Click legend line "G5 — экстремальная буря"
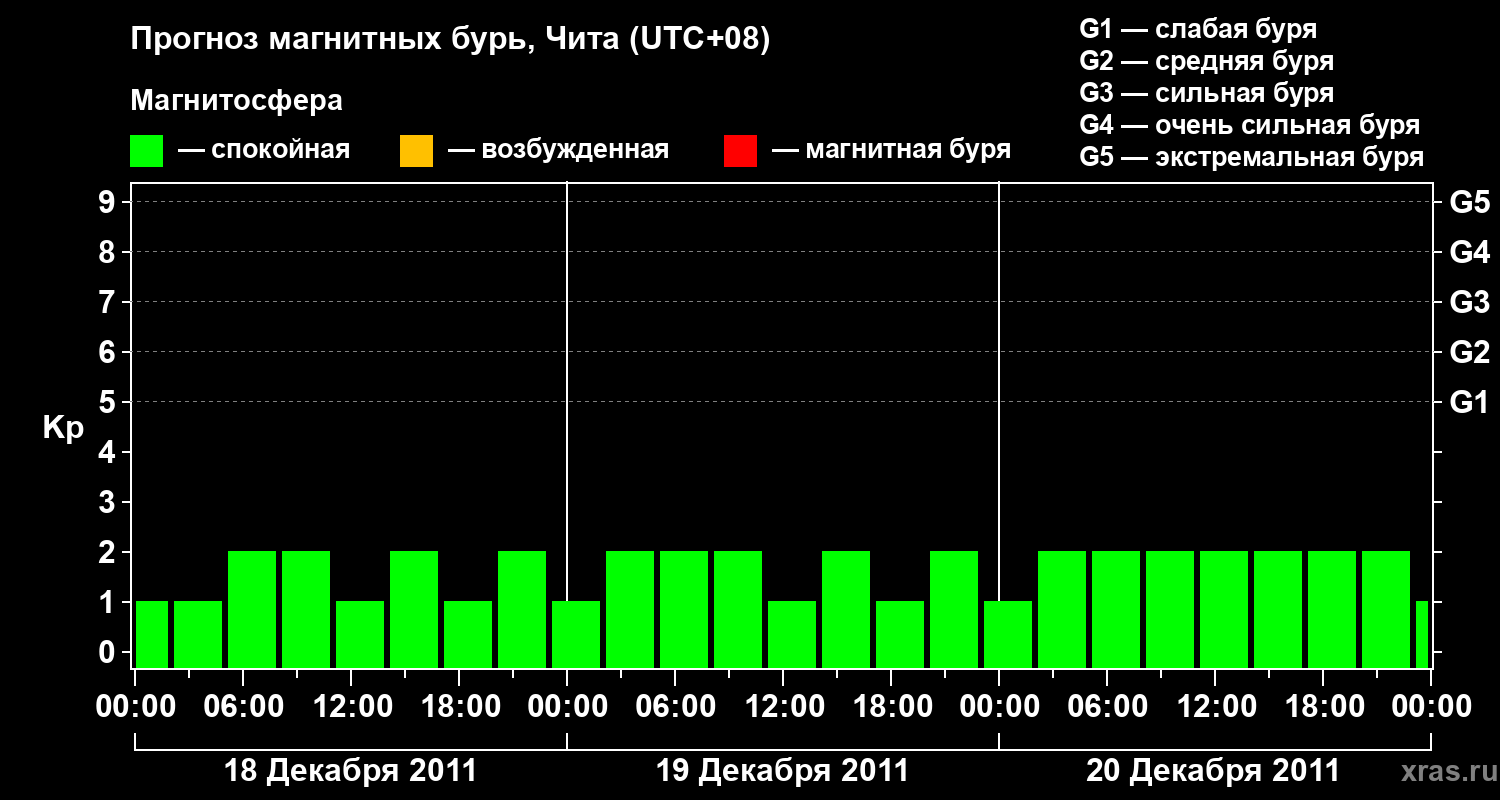The height and width of the screenshot is (800, 1500). pyautogui.click(x=1252, y=157)
